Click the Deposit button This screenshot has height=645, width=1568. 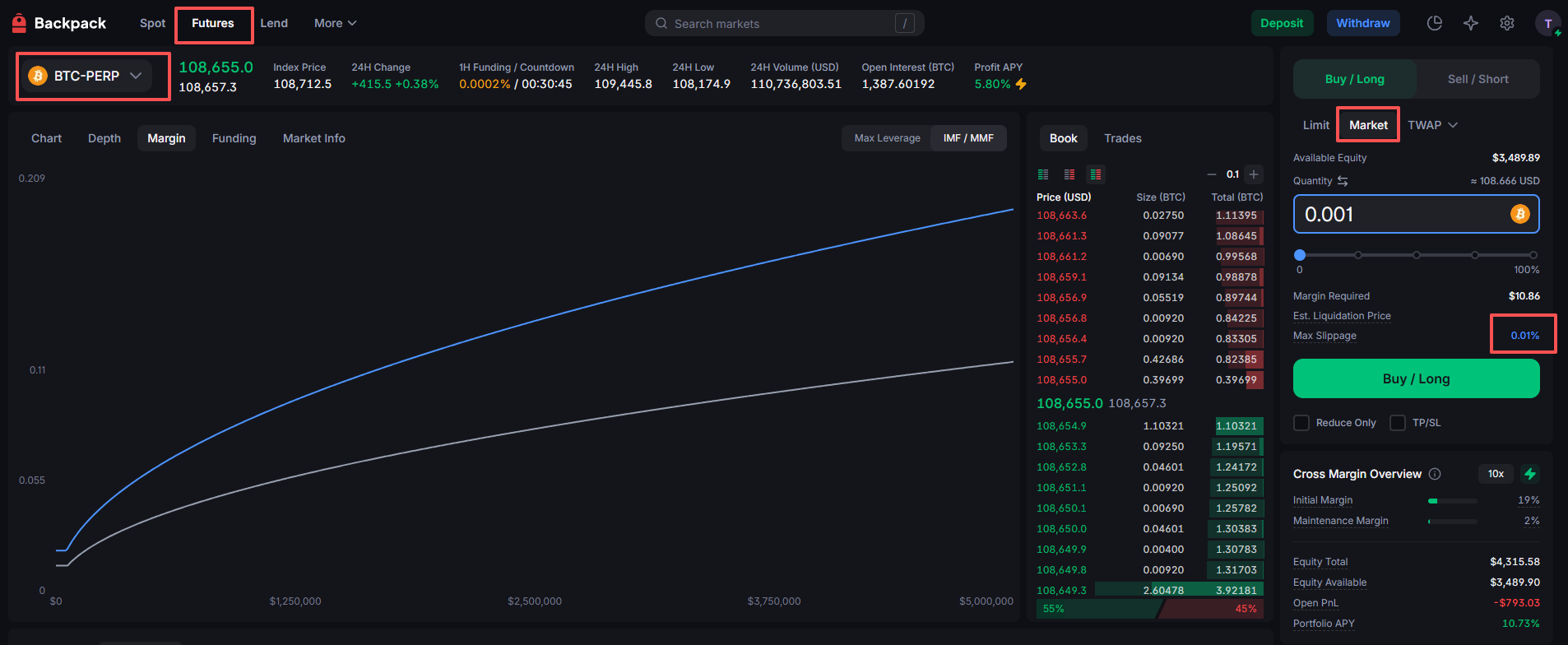tap(1282, 23)
